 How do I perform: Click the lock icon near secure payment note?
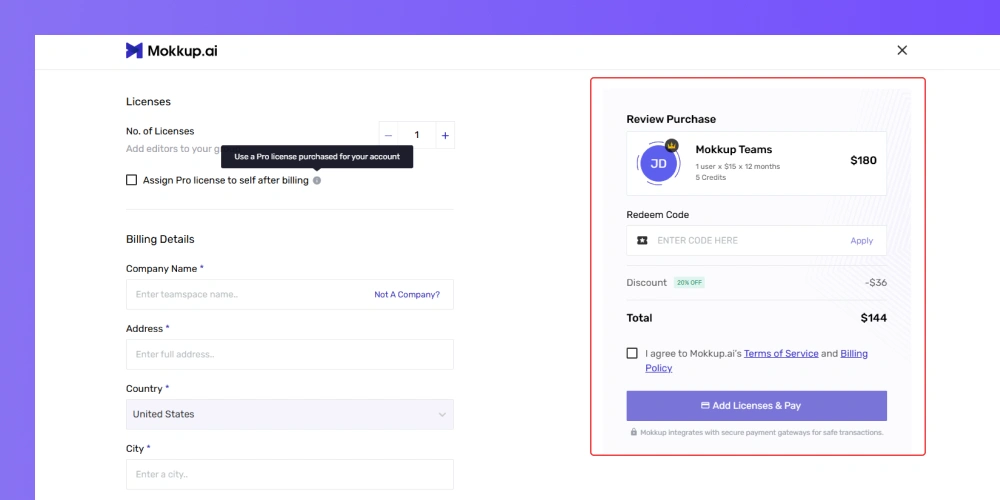point(634,432)
